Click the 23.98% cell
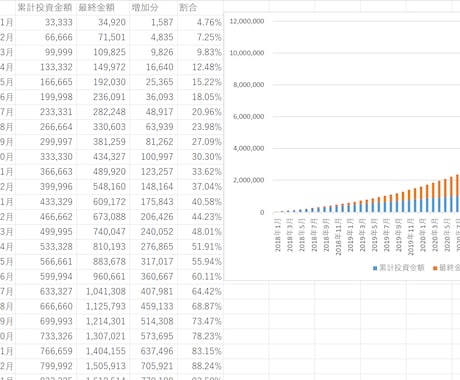This screenshot has height=380, width=460. tap(200, 127)
